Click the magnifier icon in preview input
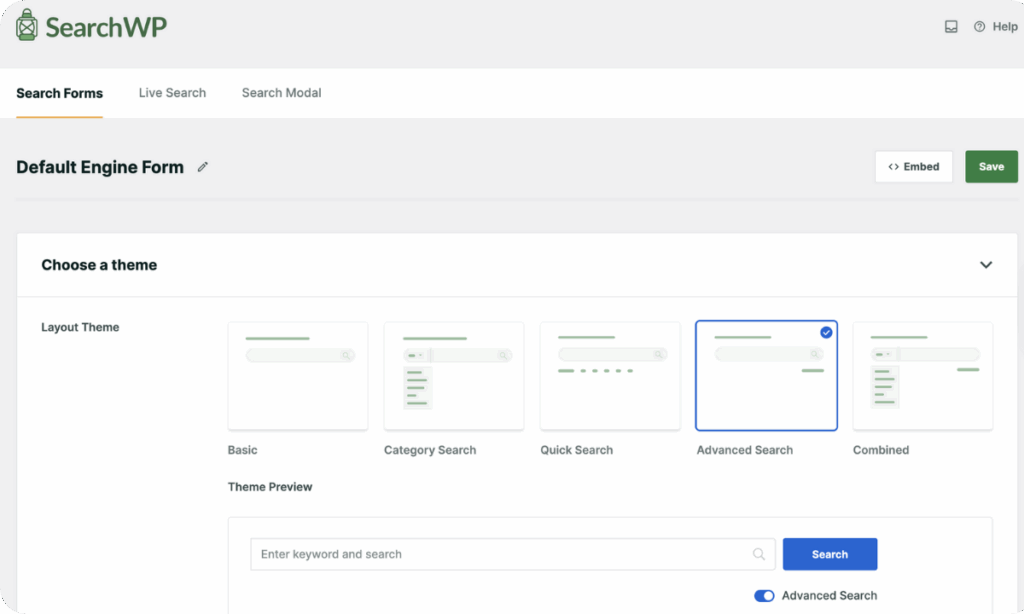This screenshot has height=614, width=1024. click(759, 555)
